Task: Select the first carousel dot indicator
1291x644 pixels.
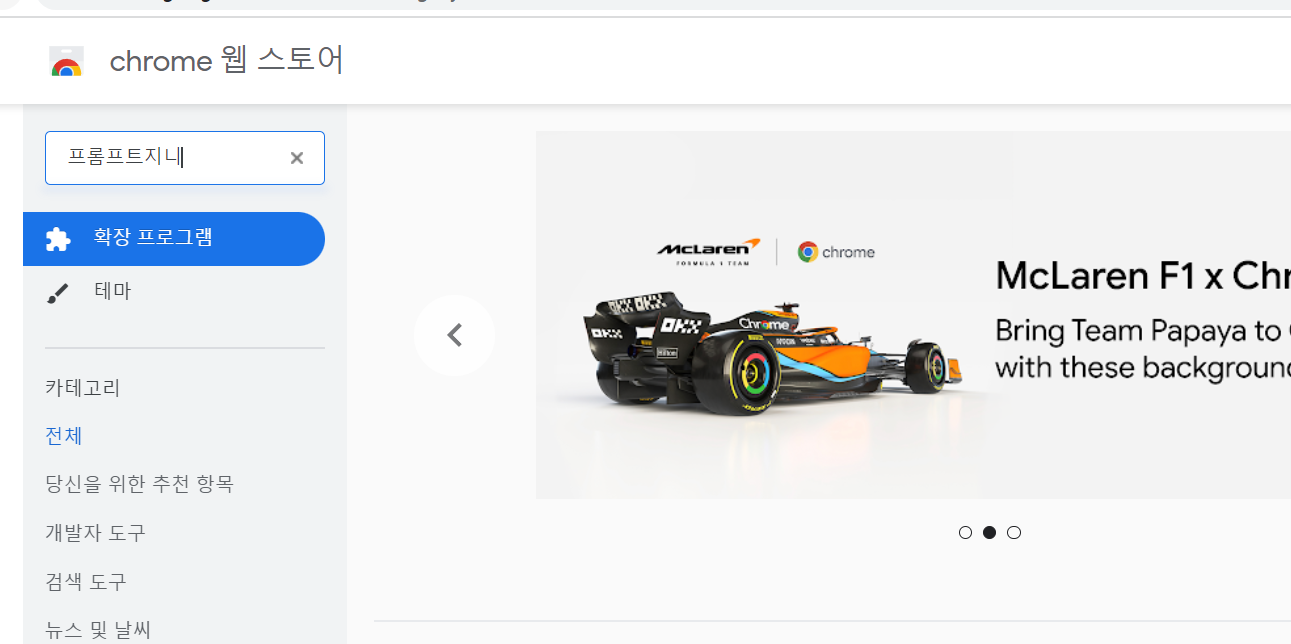Action: [x=965, y=532]
